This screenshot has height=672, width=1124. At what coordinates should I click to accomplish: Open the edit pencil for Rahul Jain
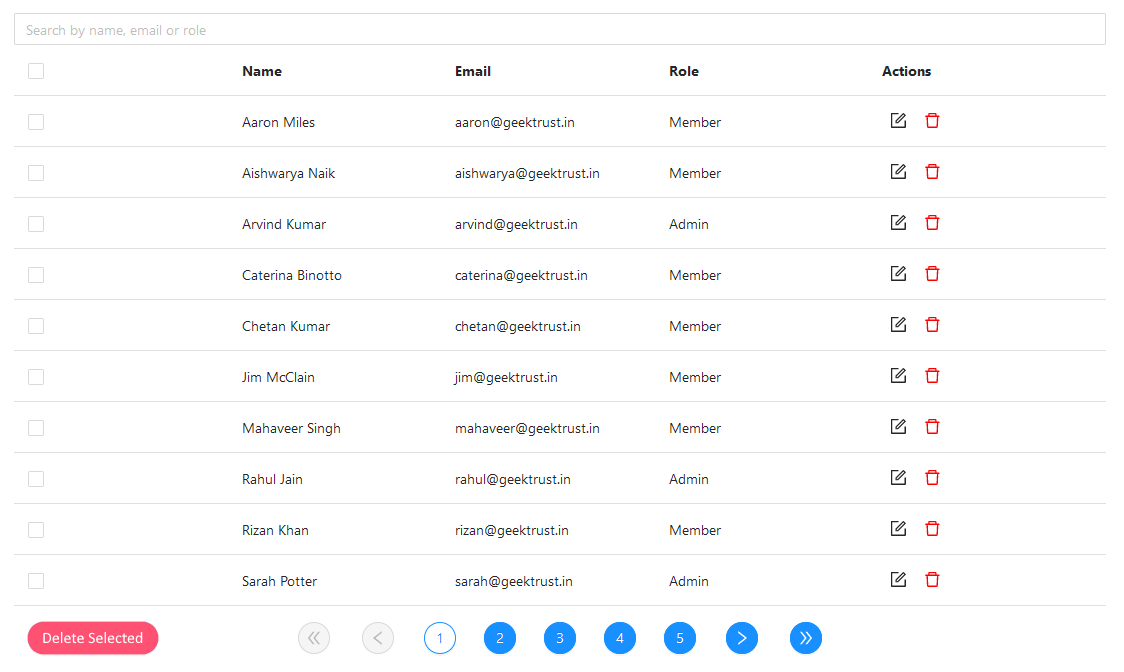(x=898, y=477)
